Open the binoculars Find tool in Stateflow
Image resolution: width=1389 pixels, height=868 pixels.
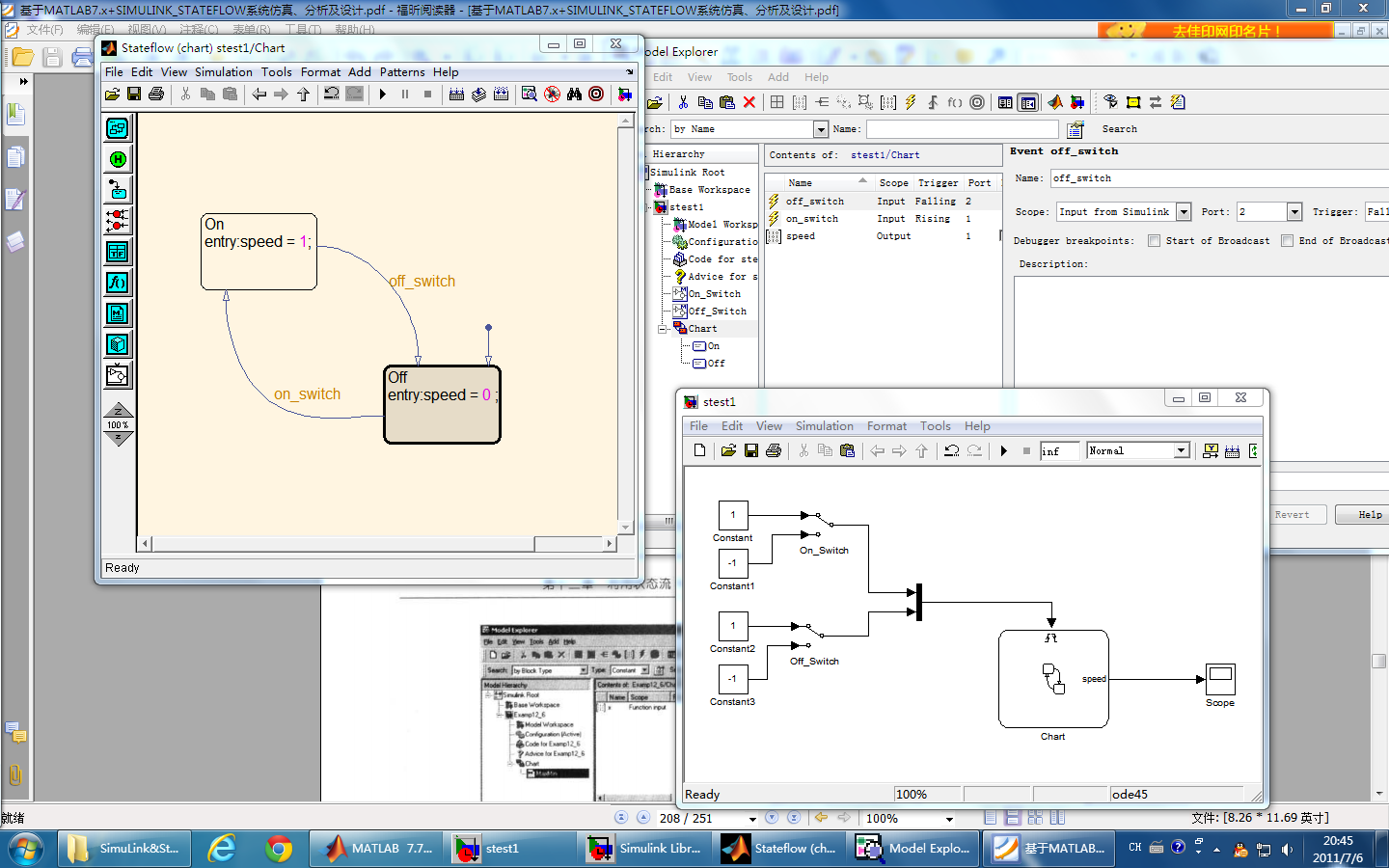[574, 95]
